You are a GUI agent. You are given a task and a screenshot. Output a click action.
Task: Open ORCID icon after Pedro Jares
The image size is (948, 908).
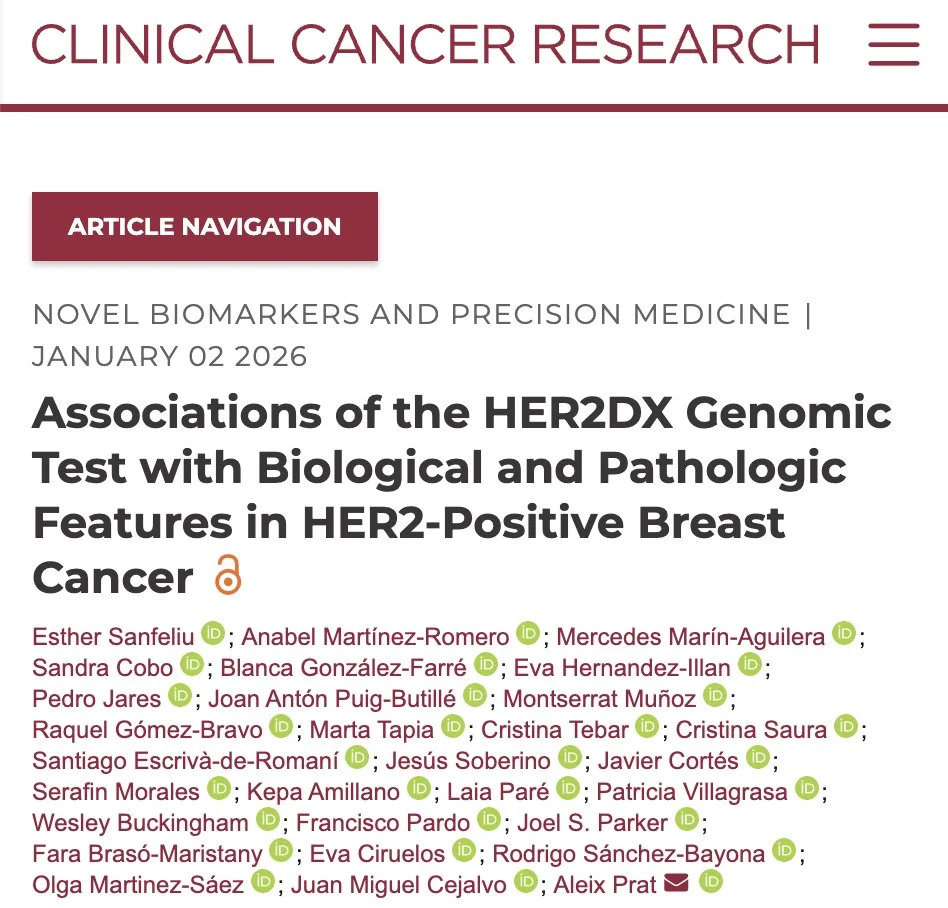[x=179, y=696]
